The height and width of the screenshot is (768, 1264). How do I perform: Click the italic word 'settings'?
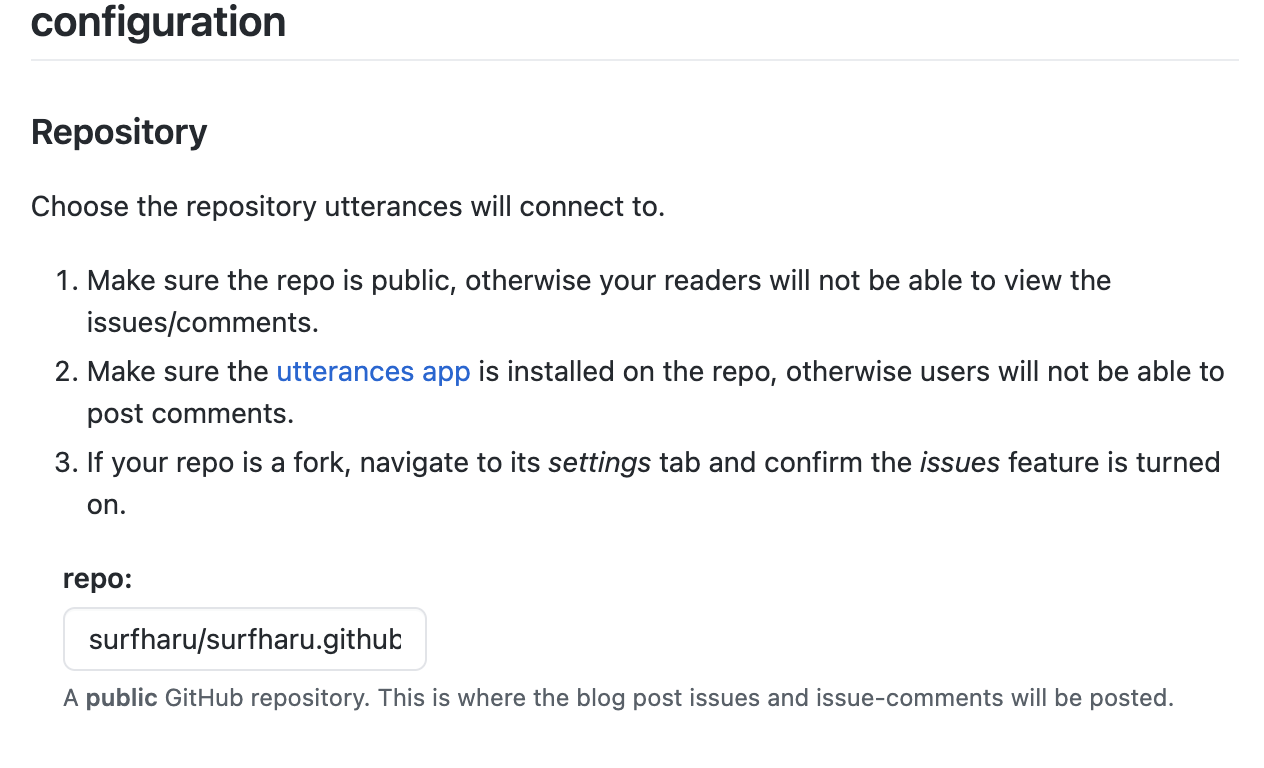[x=600, y=463]
